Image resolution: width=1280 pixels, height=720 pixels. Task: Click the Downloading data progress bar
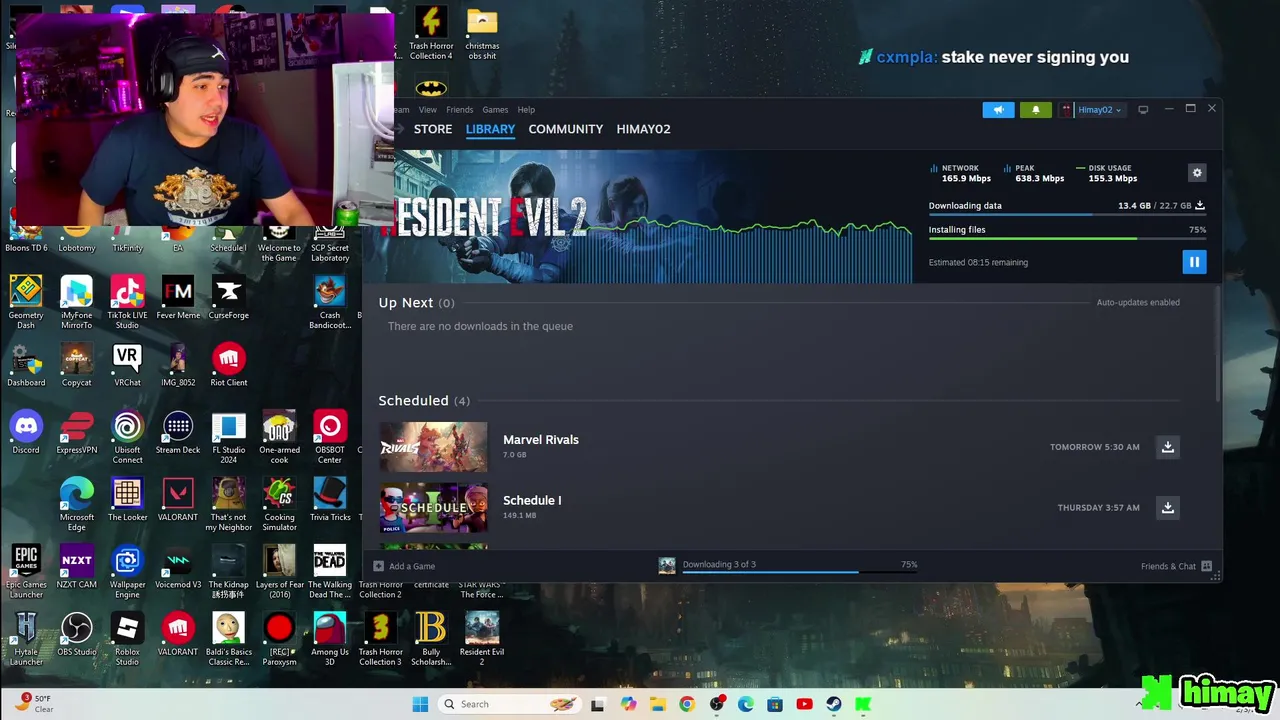tap(1066, 214)
